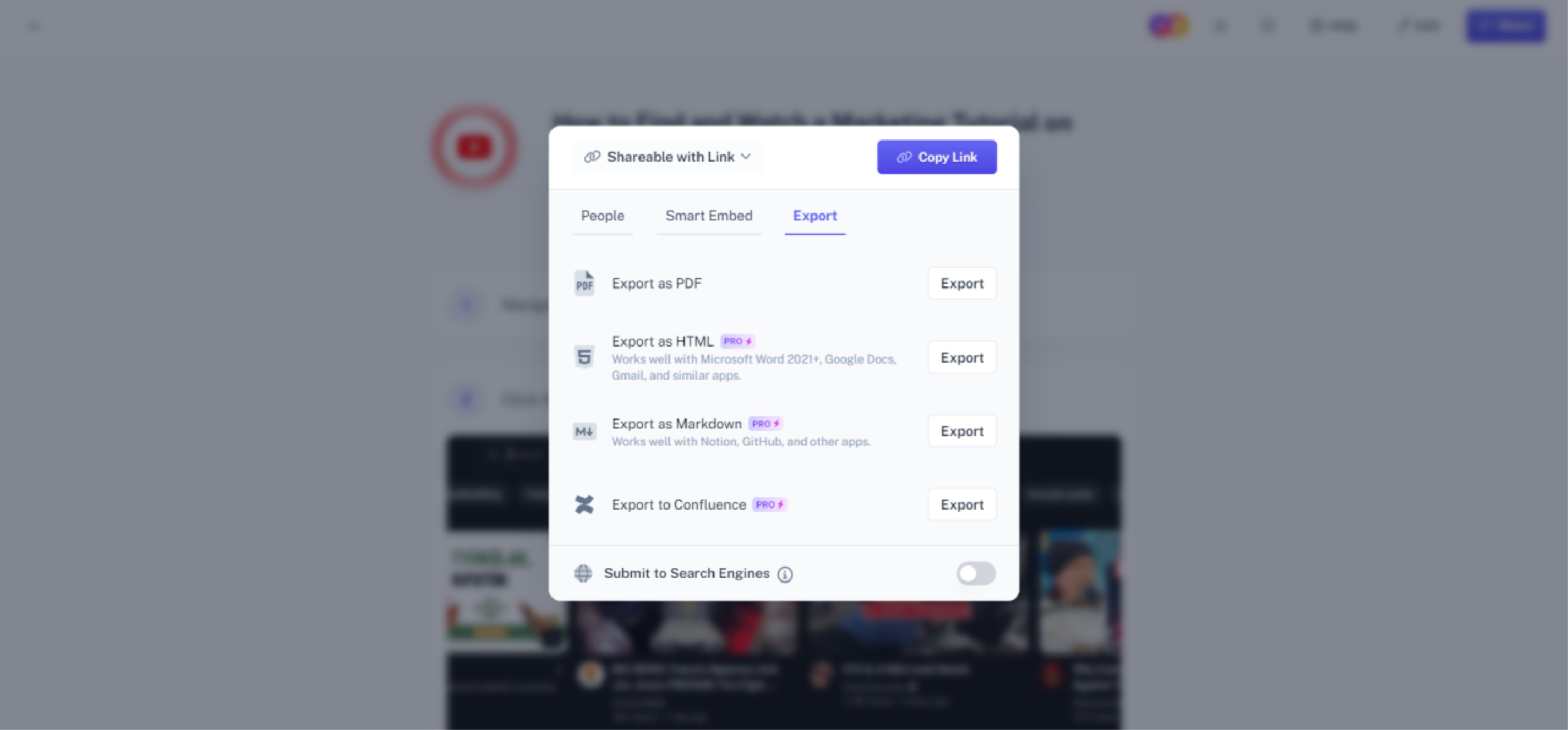Click the HTML5 export icon
The image size is (1568, 730).
[584, 357]
